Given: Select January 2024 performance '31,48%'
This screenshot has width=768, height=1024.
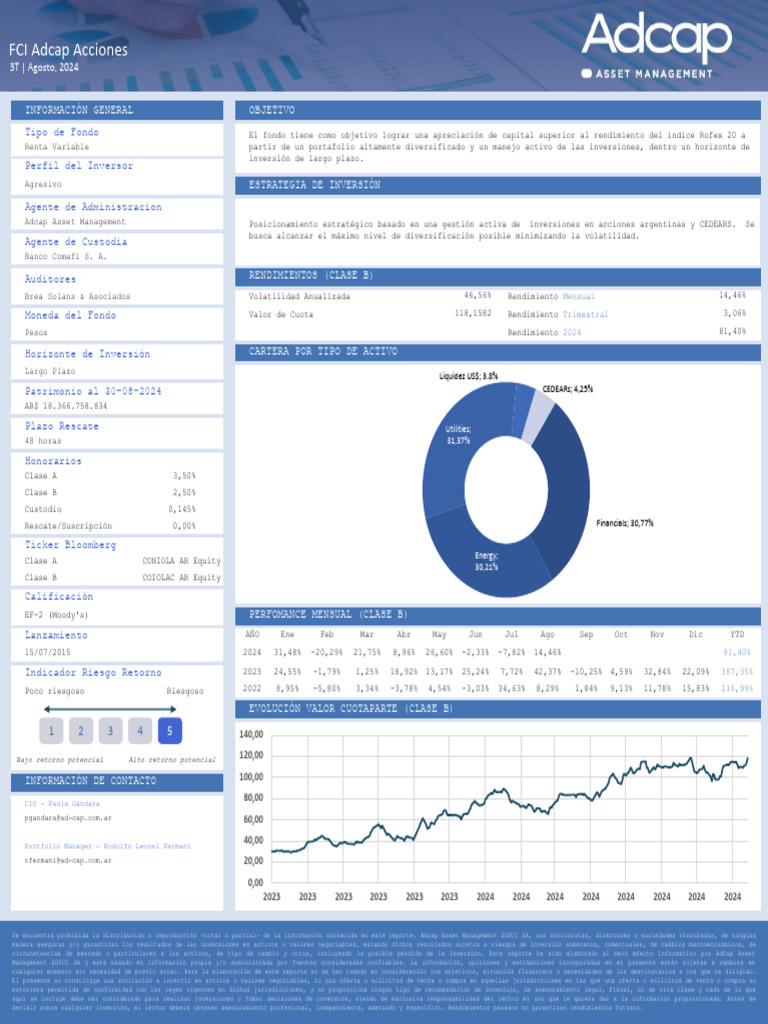Looking at the screenshot, I should [x=287, y=652].
